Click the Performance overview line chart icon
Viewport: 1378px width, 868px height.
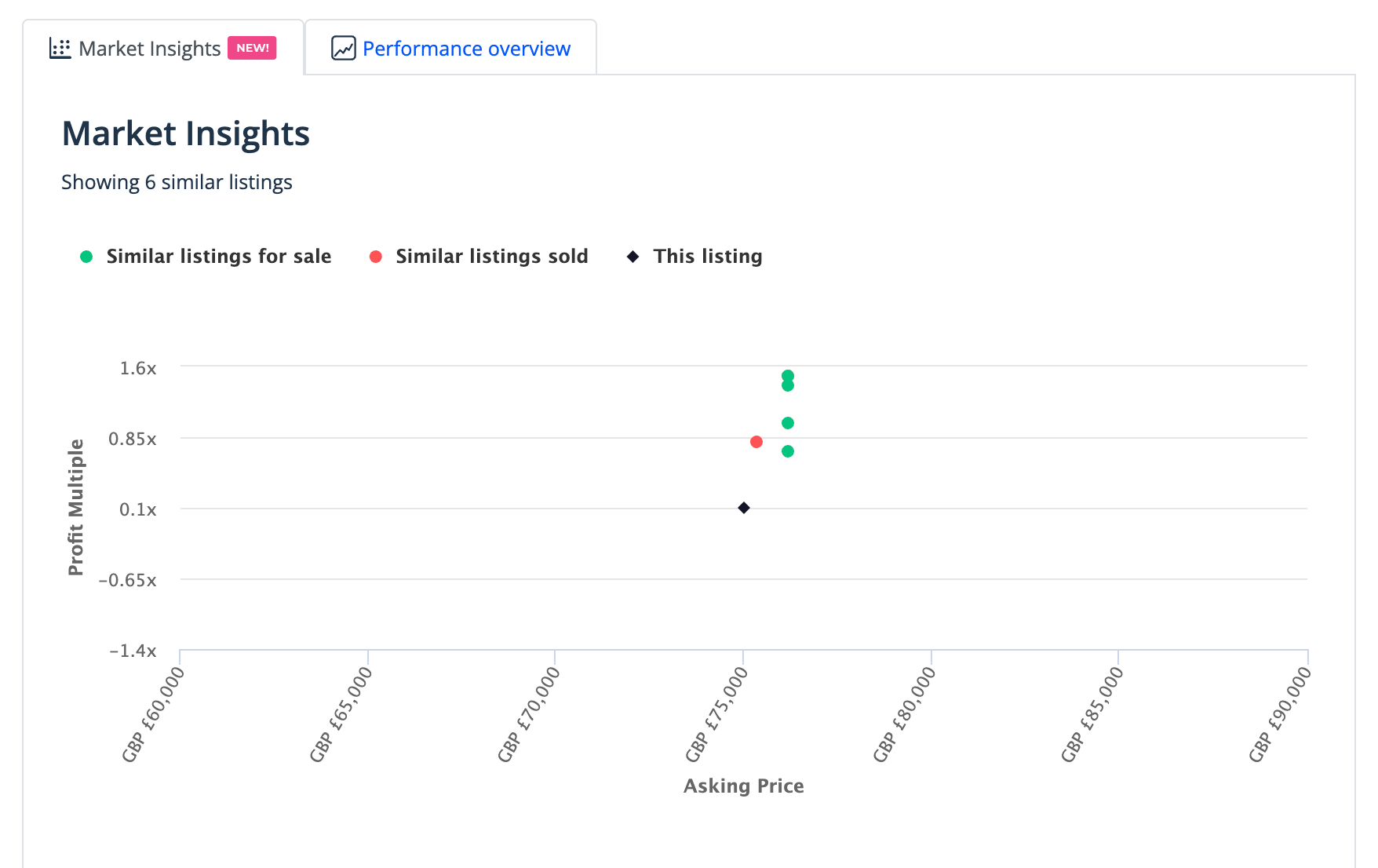344,48
